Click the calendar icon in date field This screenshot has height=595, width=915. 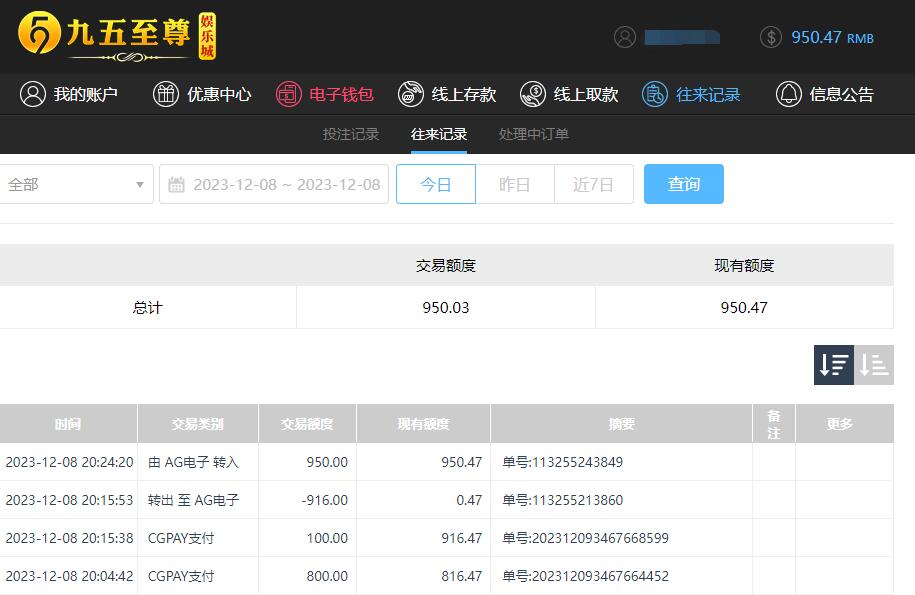[176, 185]
